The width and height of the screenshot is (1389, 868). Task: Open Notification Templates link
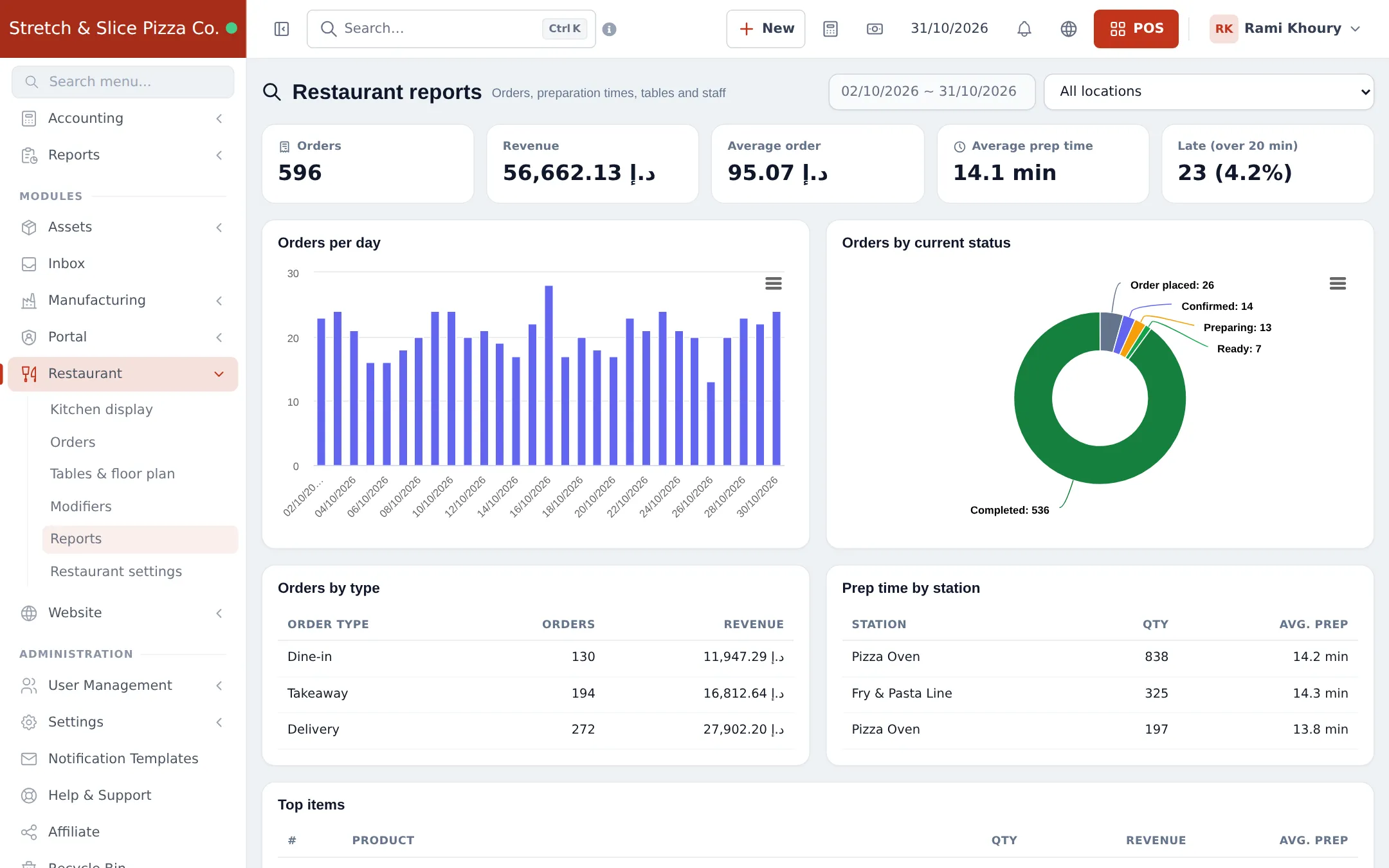coord(123,759)
